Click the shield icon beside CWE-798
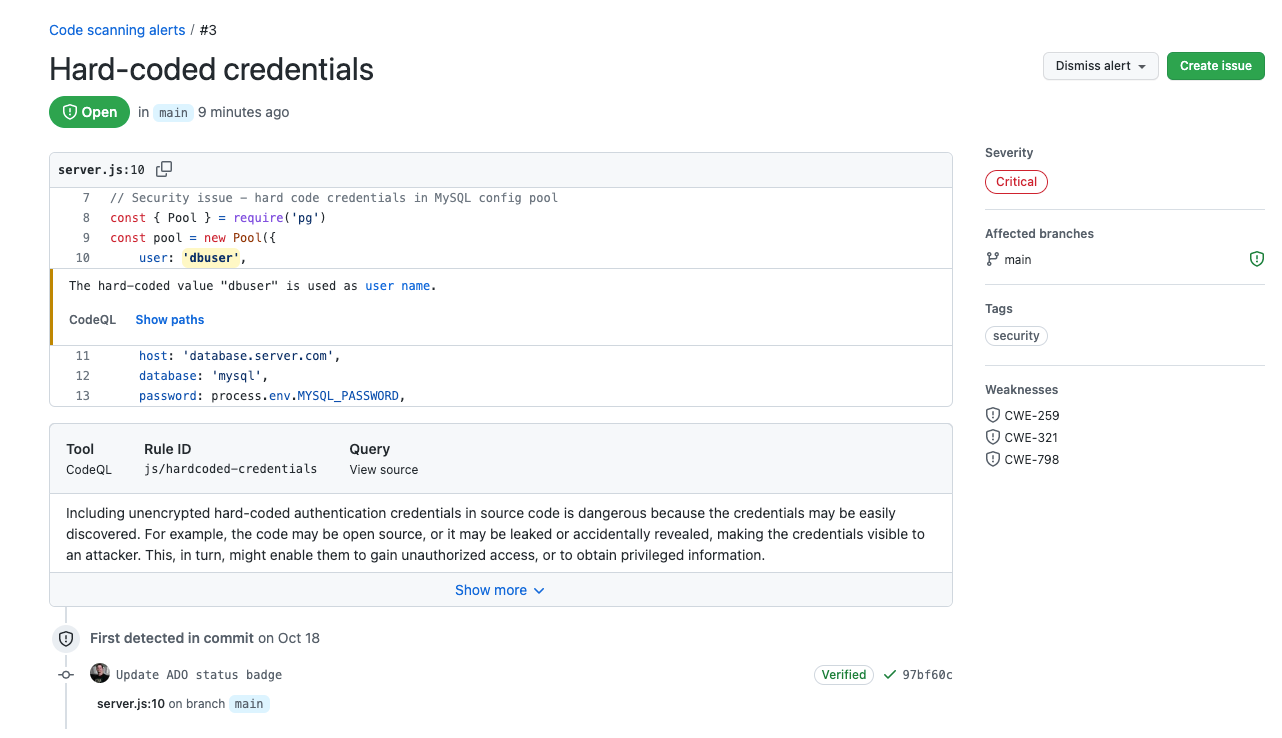The height and width of the screenshot is (738, 1282). point(993,459)
